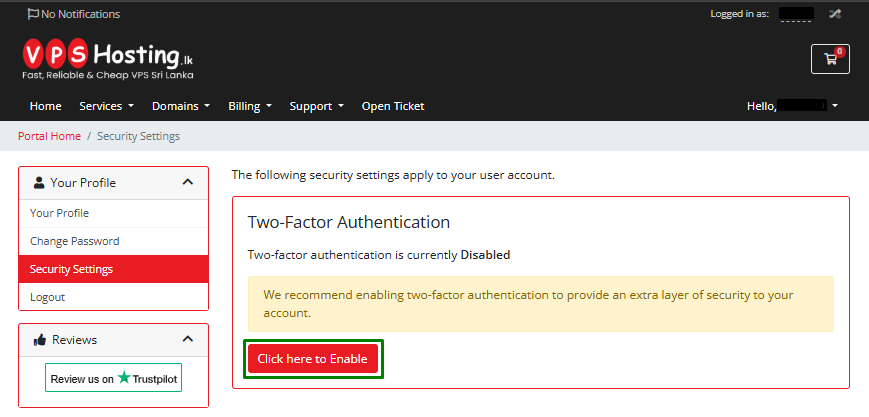Select Open Ticket in navigation bar
The height and width of the screenshot is (417, 869).
[x=393, y=106]
